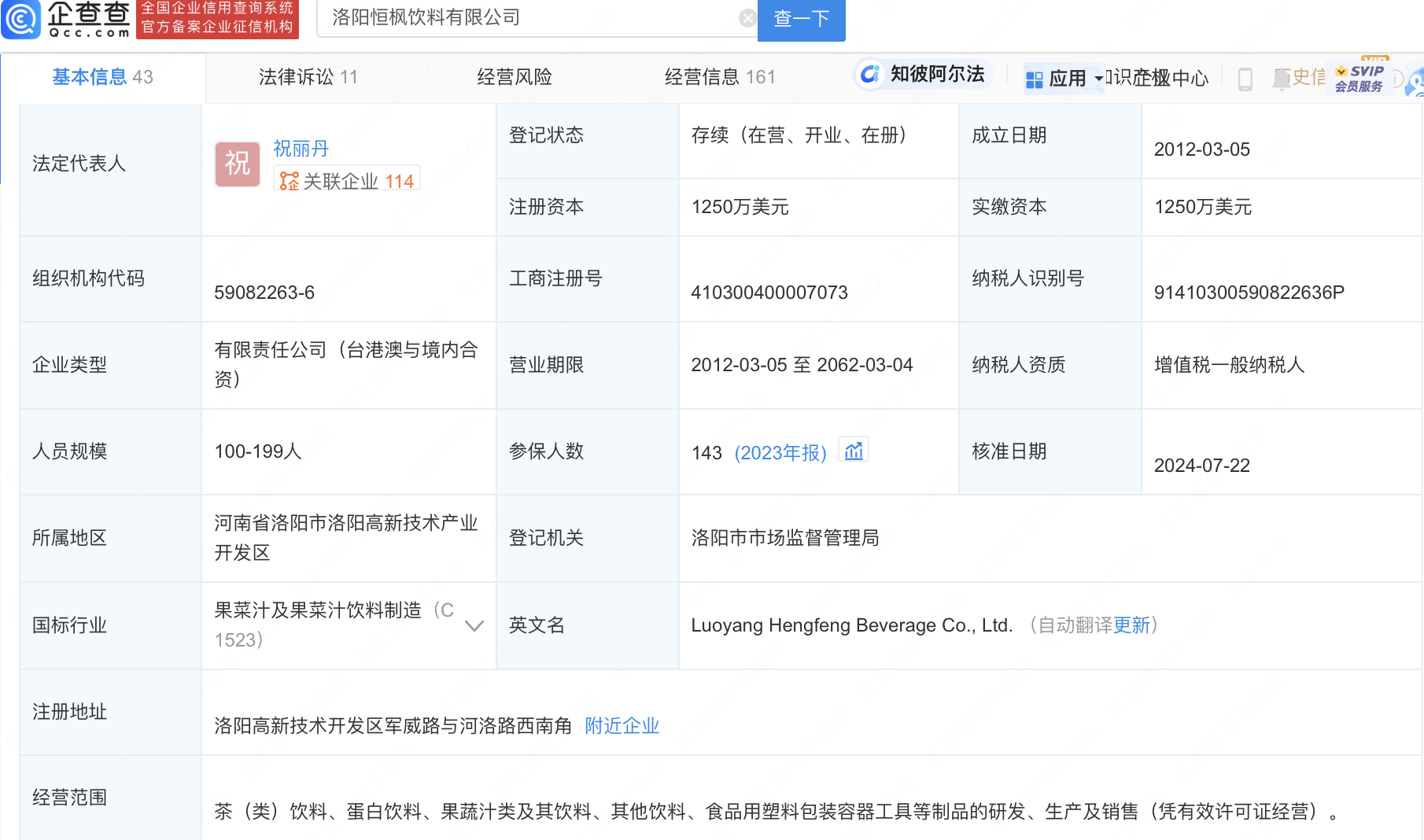Open the 2023年报 annual report link
Image resolution: width=1424 pixels, height=840 pixels.
pos(780,452)
